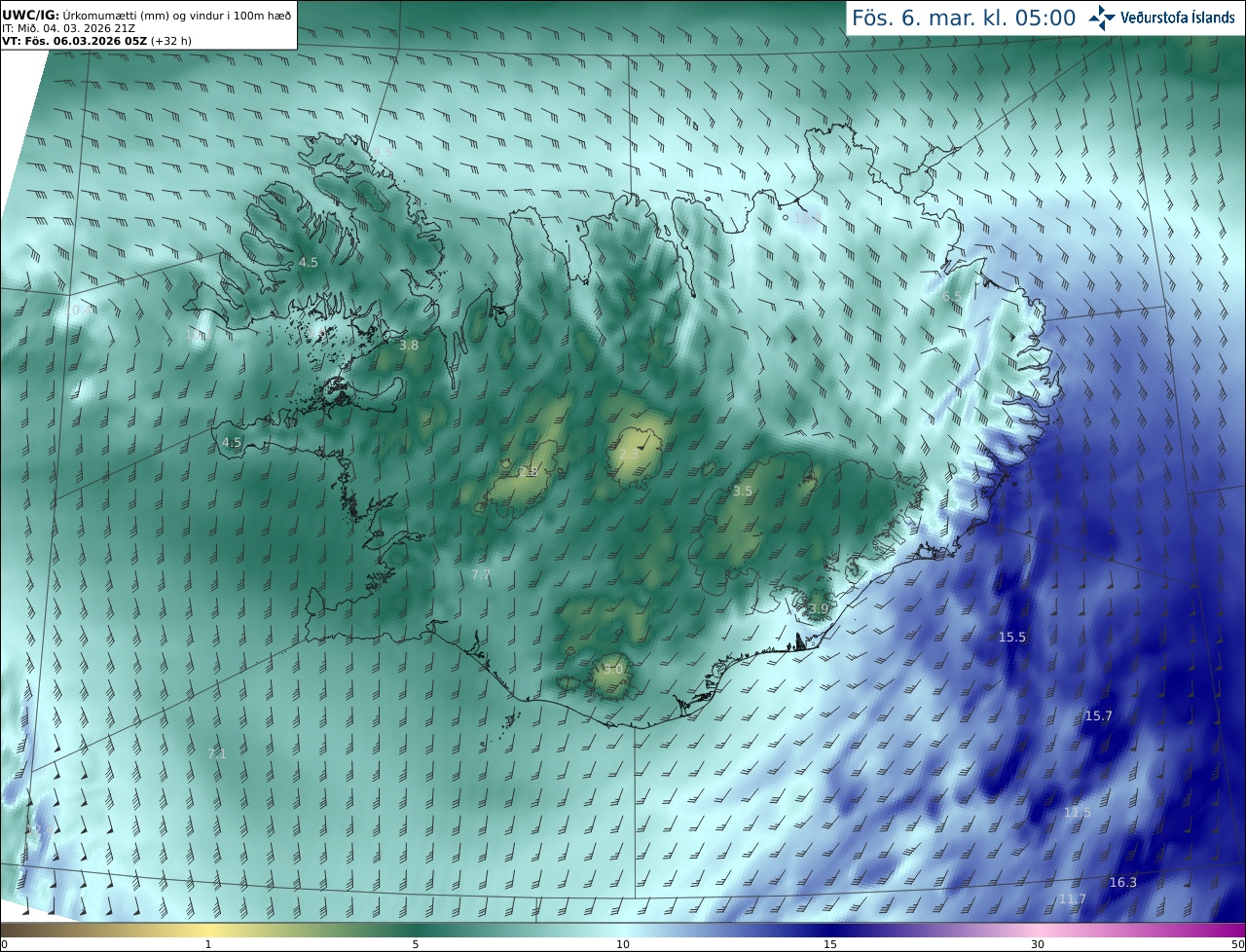Click the color scale tick labeled 30
The width and height of the screenshot is (1246, 952).
tap(1038, 944)
